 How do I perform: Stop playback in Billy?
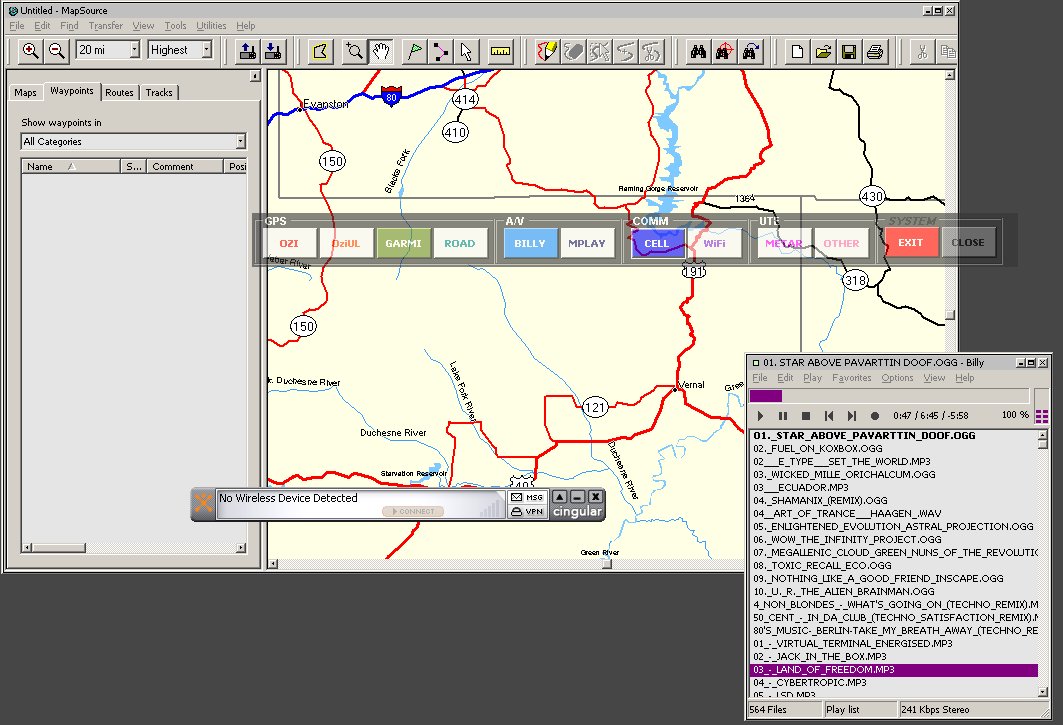(806, 416)
